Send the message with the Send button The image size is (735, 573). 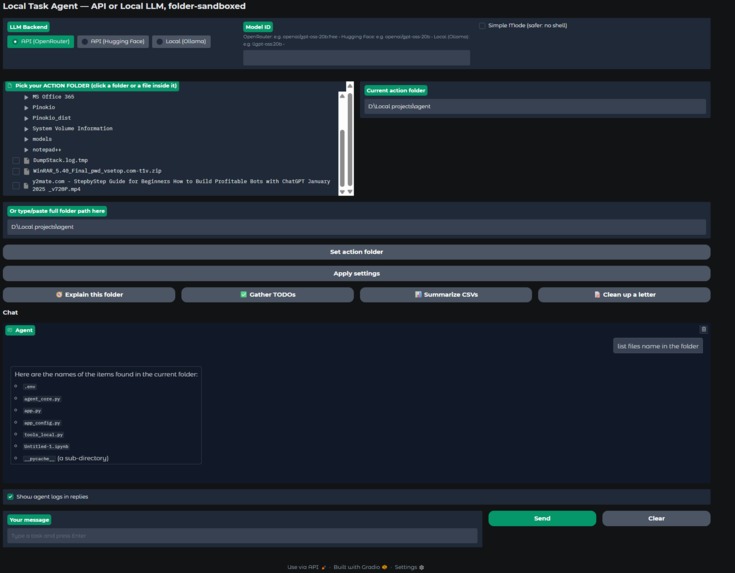coord(542,518)
